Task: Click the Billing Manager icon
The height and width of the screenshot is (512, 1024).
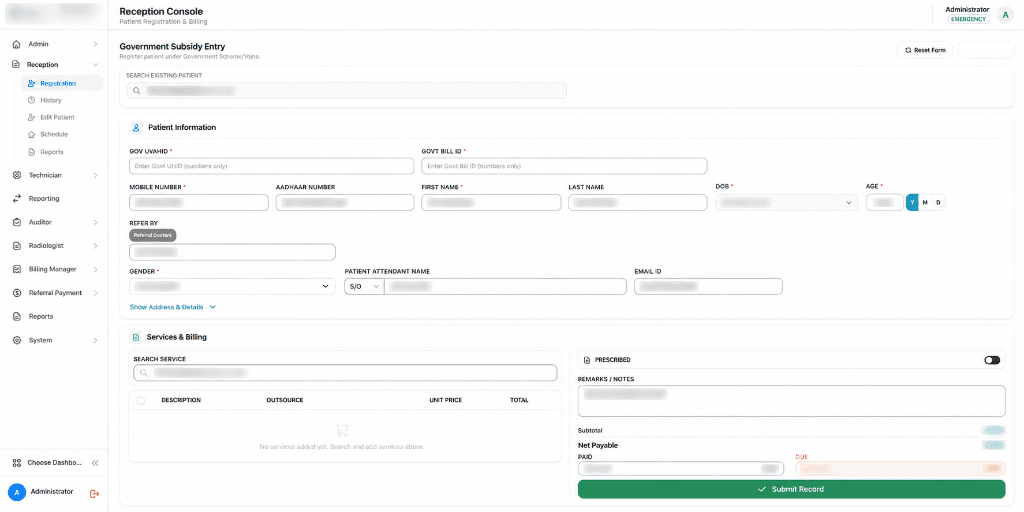Action: coord(16,269)
